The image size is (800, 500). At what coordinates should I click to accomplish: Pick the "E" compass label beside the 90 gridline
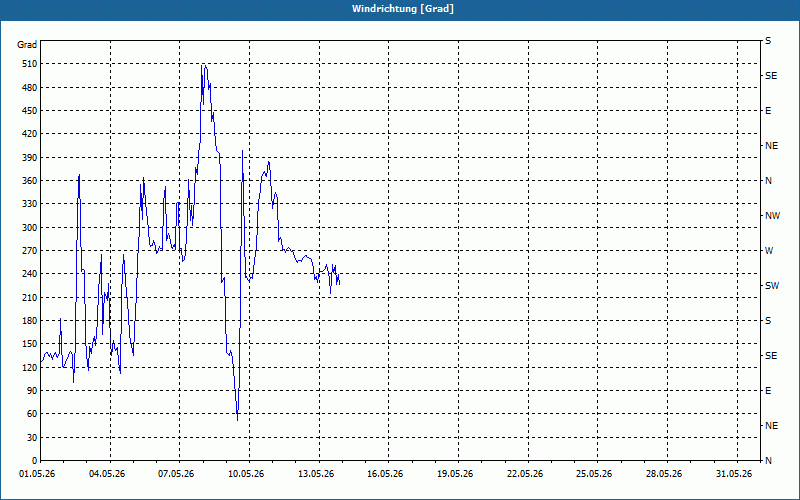tap(768, 391)
